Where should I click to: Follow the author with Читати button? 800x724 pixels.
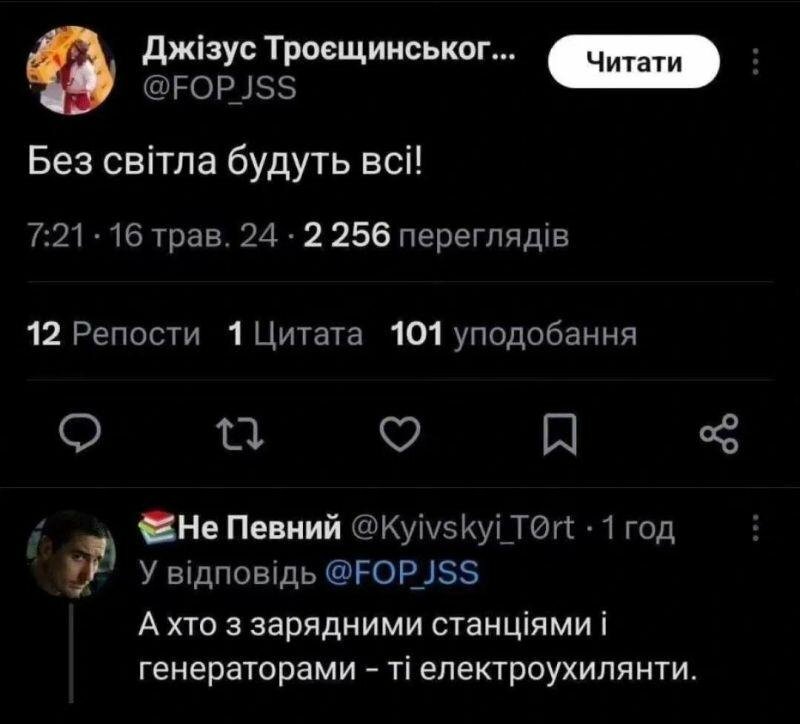coord(634,62)
